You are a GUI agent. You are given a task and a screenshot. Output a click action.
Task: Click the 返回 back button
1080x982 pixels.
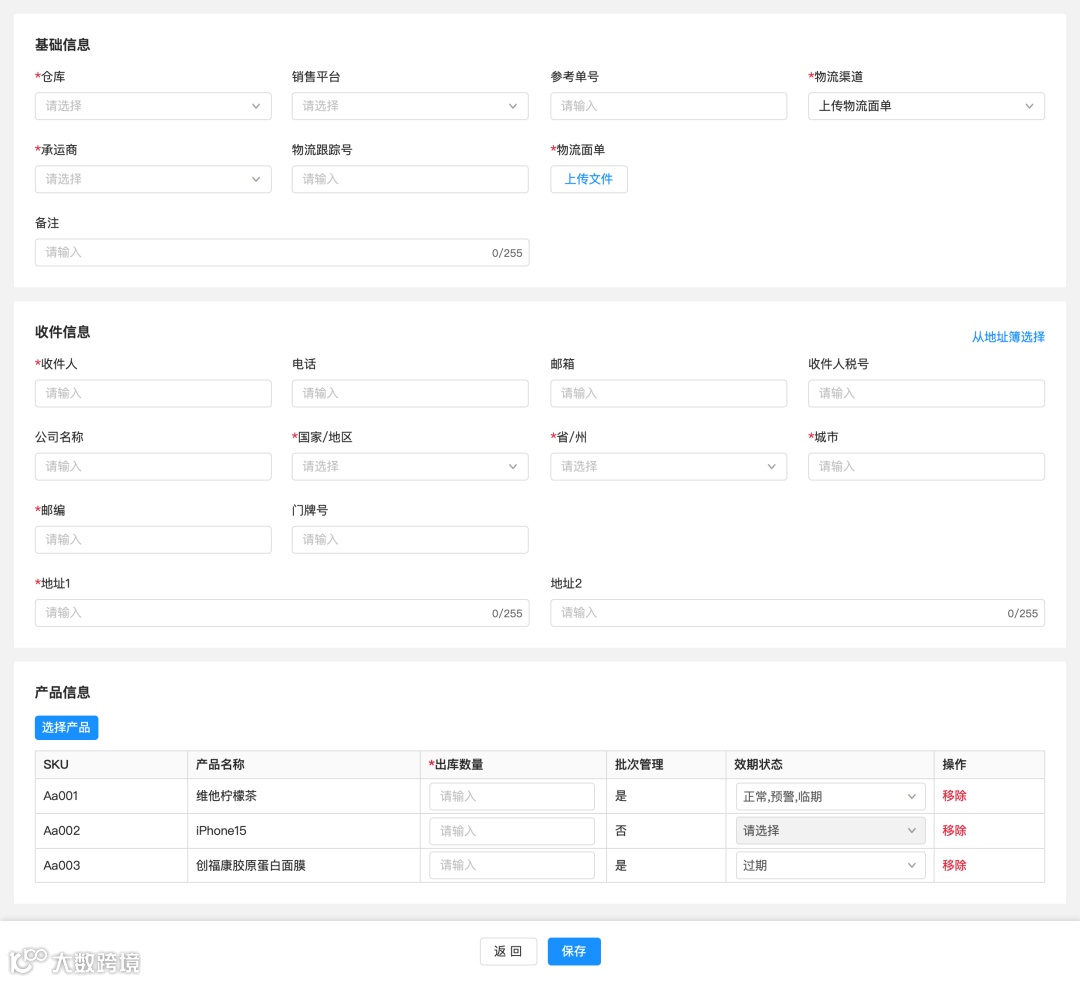[508, 951]
